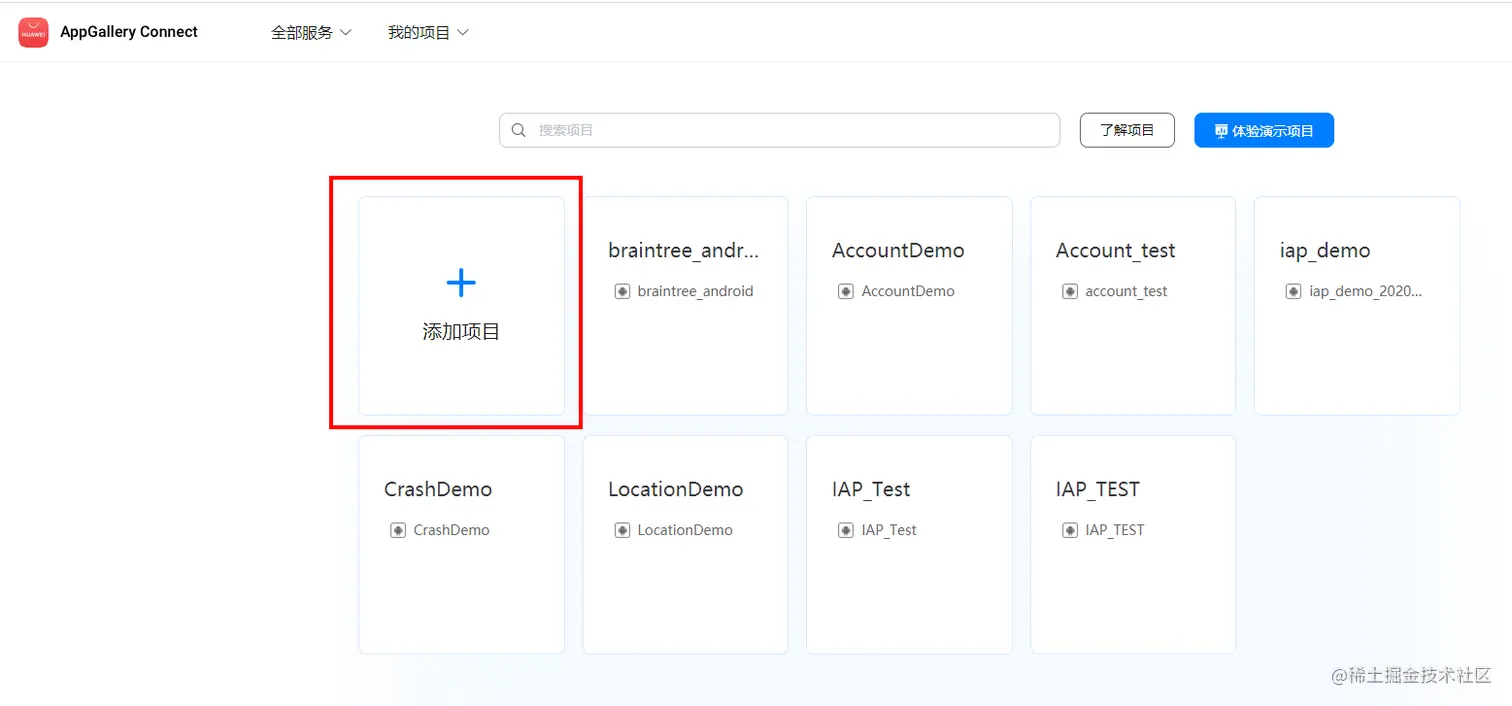Screen dimensions: 1512x706
Task: Click the presentation icon in 体验演示项目 button
Action: click(x=1220, y=131)
